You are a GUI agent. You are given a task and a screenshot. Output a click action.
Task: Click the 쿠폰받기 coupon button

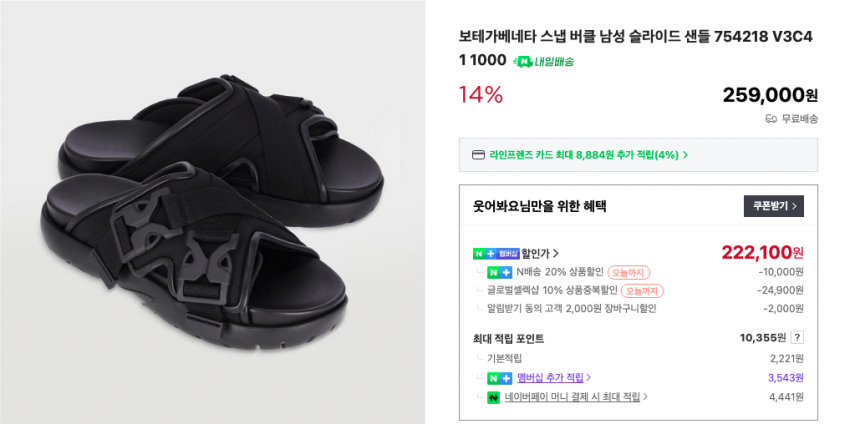[773, 206]
